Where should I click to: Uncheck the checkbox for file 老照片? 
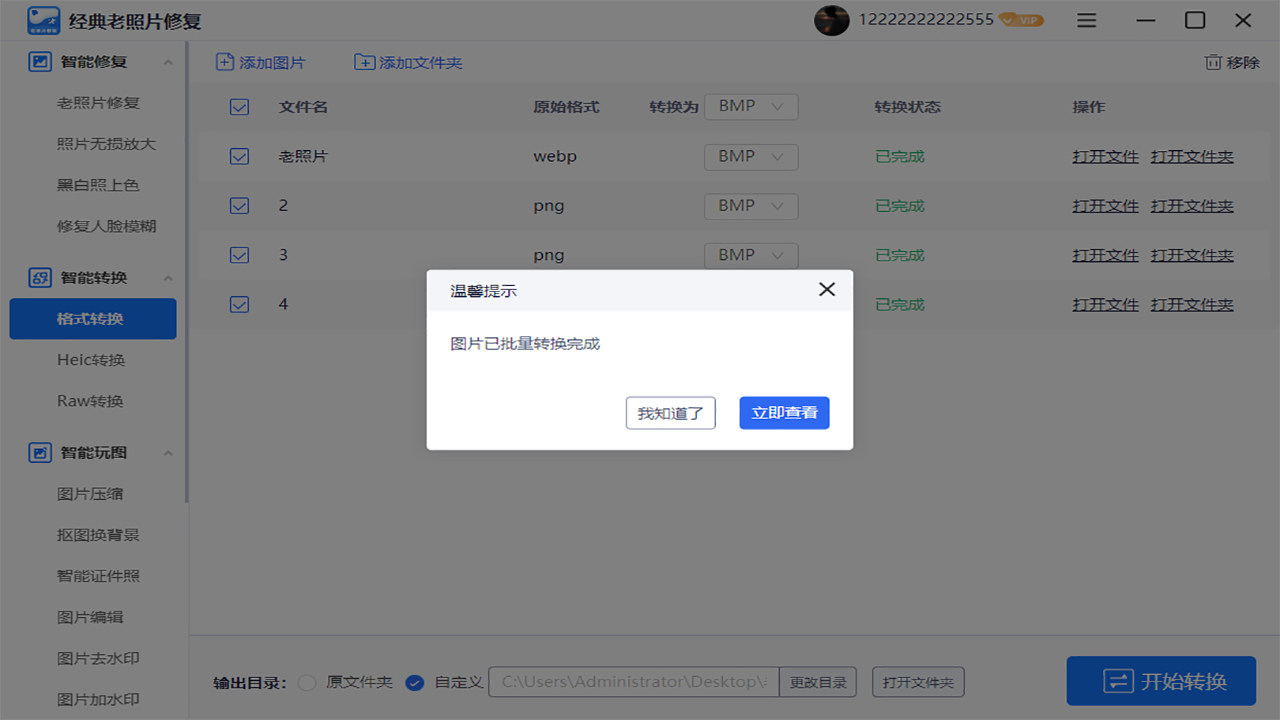click(239, 156)
